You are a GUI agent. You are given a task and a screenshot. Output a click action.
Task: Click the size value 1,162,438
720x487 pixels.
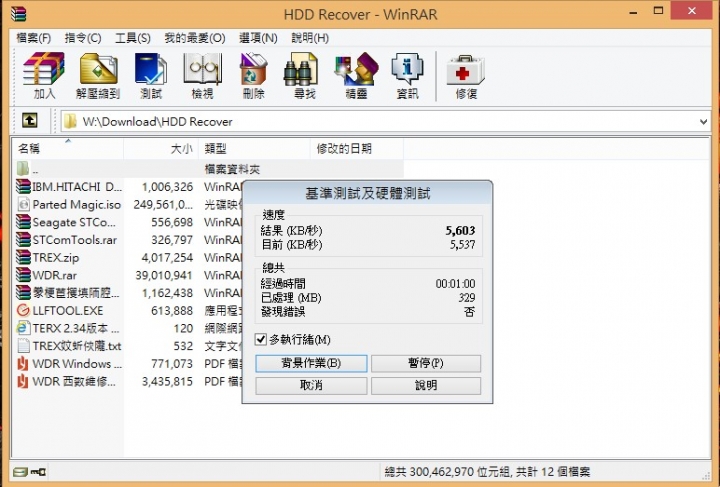tap(167, 293)
